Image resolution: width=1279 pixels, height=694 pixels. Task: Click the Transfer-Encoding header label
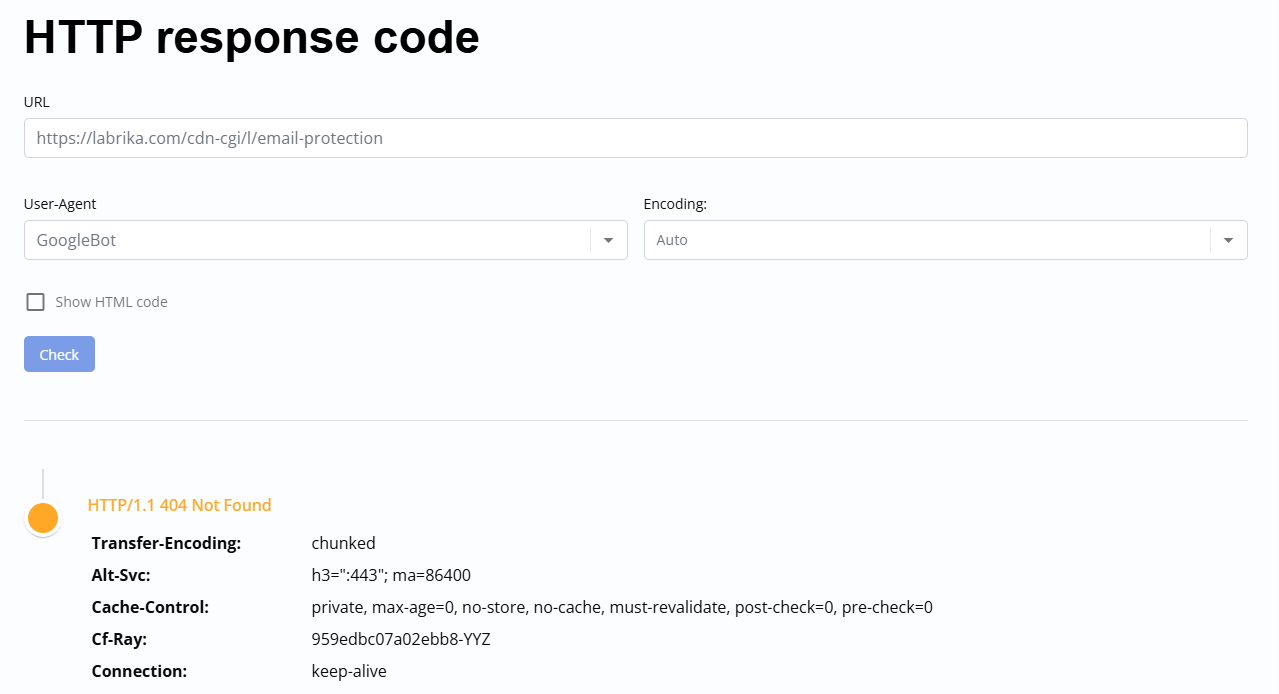(x=167, y=543)
